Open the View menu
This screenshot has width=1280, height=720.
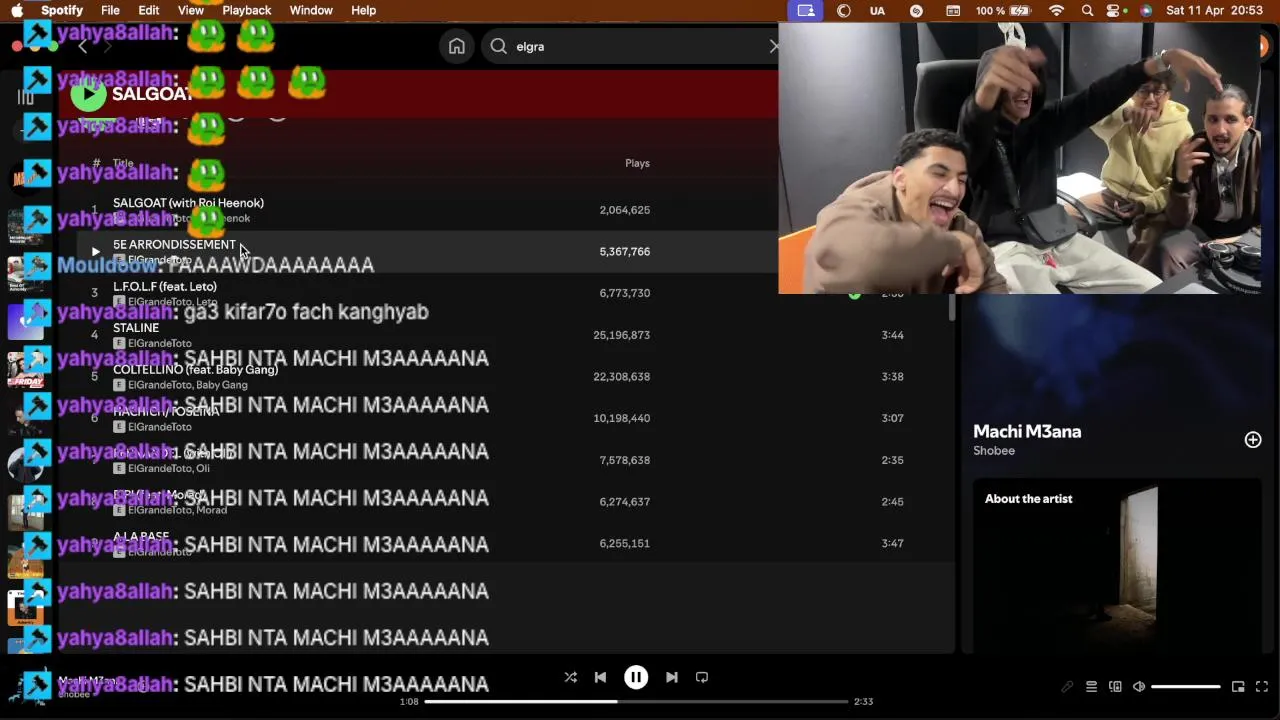click(x=191, y=10)
